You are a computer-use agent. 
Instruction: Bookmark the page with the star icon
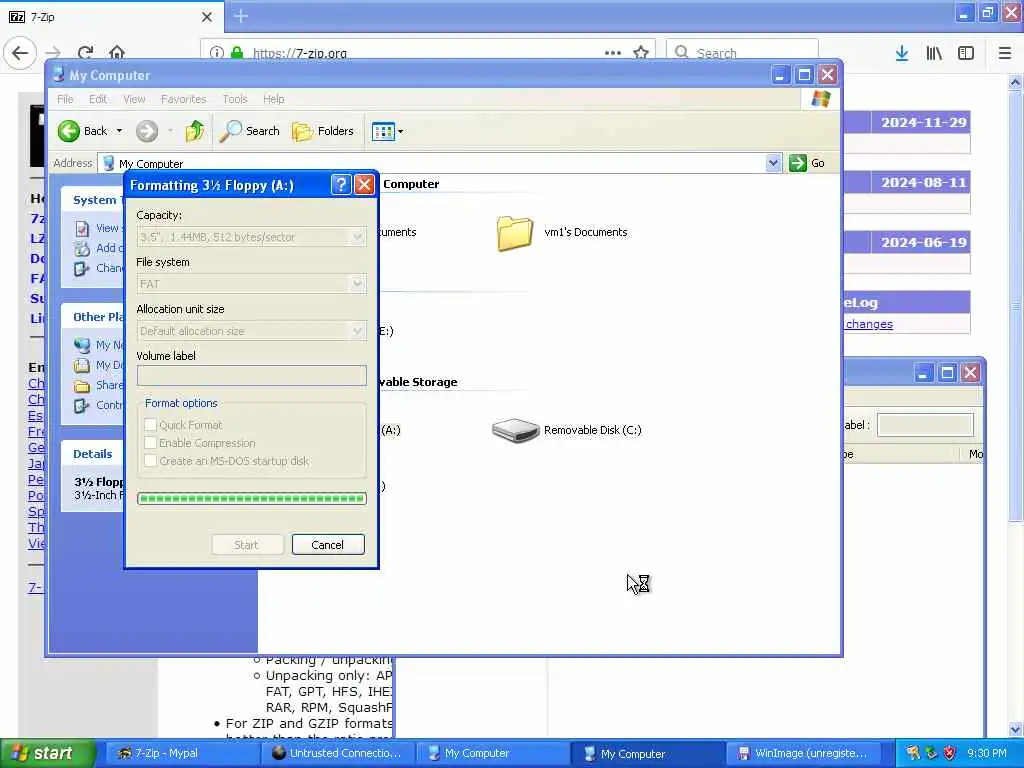tap(641, 53)
